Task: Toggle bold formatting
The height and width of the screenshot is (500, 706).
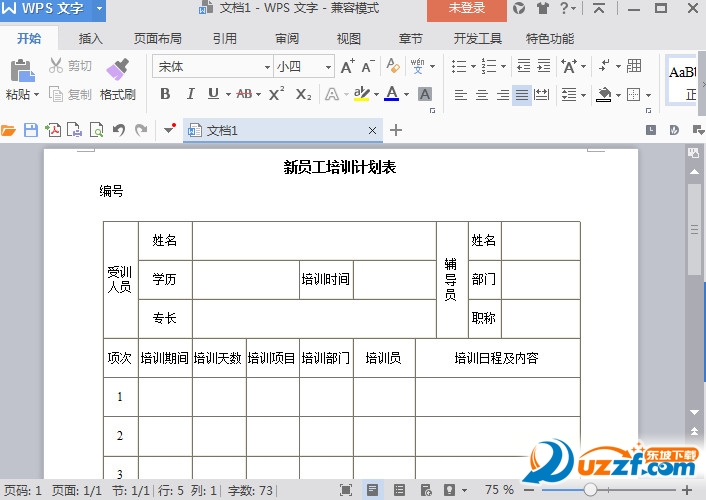Action: pos(165,94)
